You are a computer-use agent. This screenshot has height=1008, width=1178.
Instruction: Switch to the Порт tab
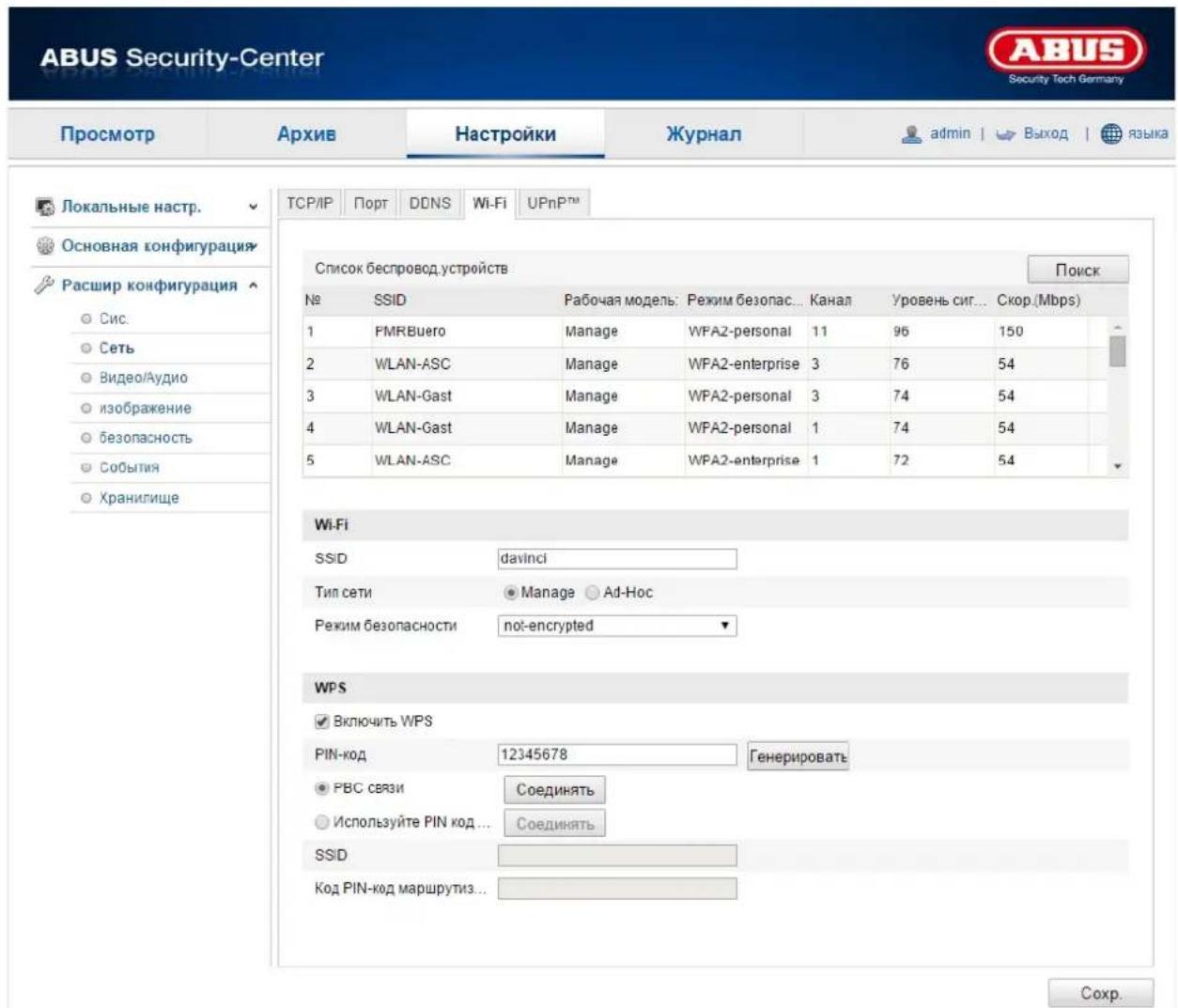(371, 203)
